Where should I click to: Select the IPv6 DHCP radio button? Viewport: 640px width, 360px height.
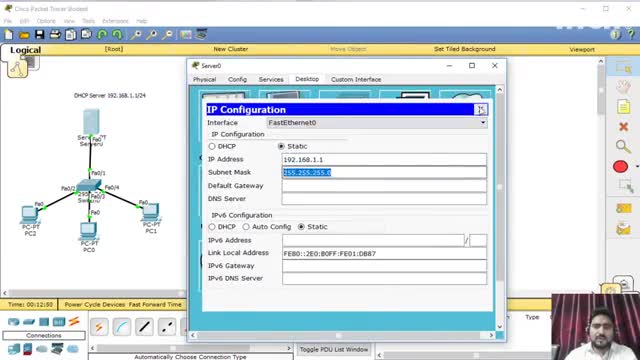(212, 227)
